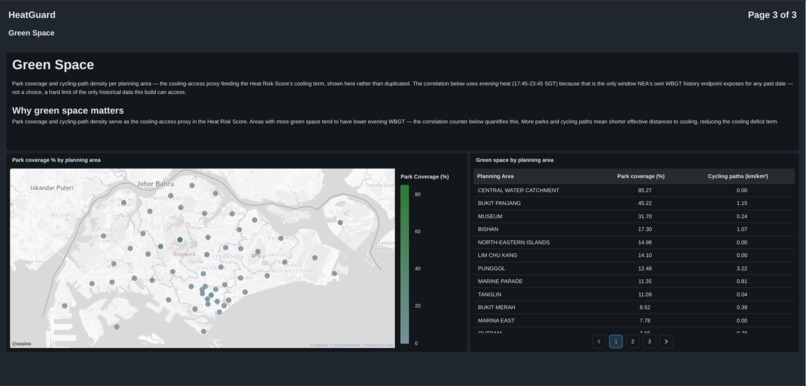Click the 'Park Coverage (%)' legend title

coord(425,177)
